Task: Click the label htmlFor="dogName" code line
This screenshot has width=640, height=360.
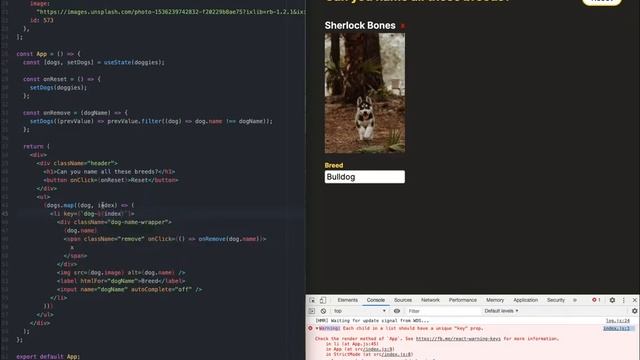Action: click(121, 281)
